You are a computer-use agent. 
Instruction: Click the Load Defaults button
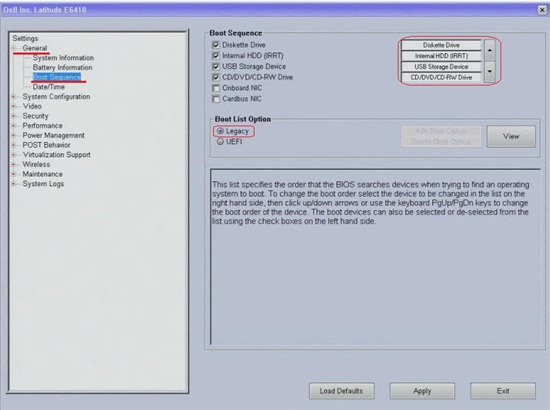(341, 391)
